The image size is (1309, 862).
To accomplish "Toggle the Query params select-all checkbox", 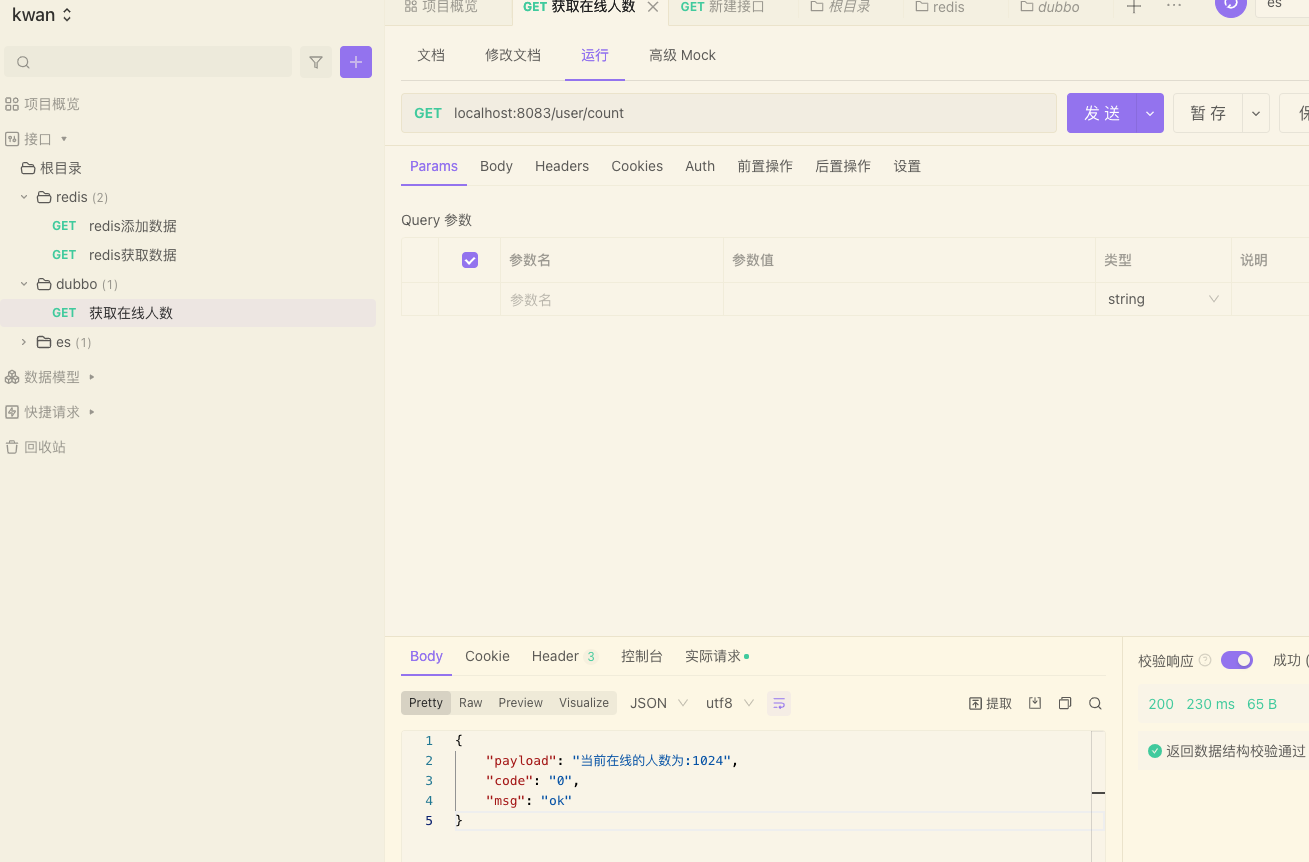I will pyautogui.click(x=470, y=260).
